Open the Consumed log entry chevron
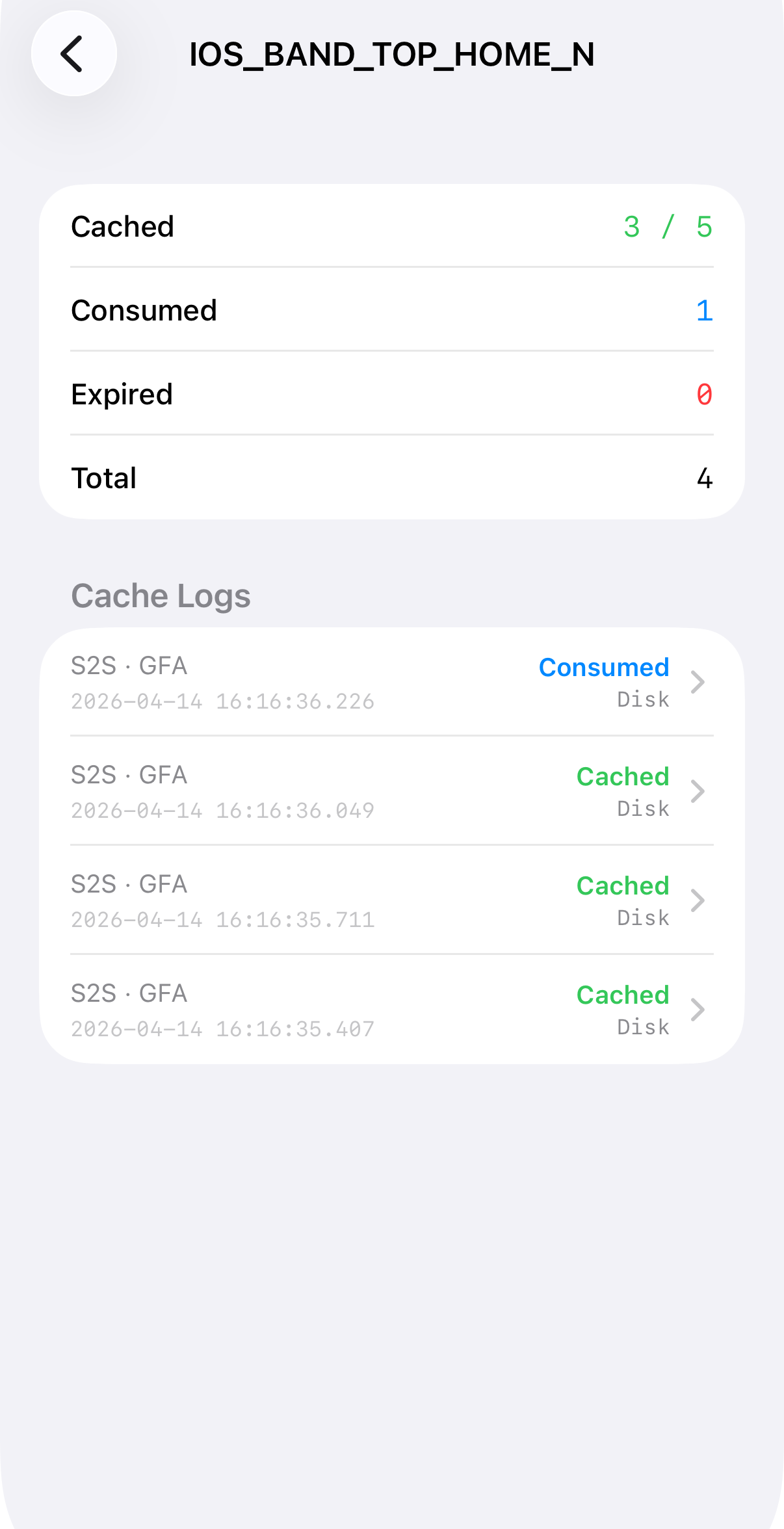 click(698, 682)
